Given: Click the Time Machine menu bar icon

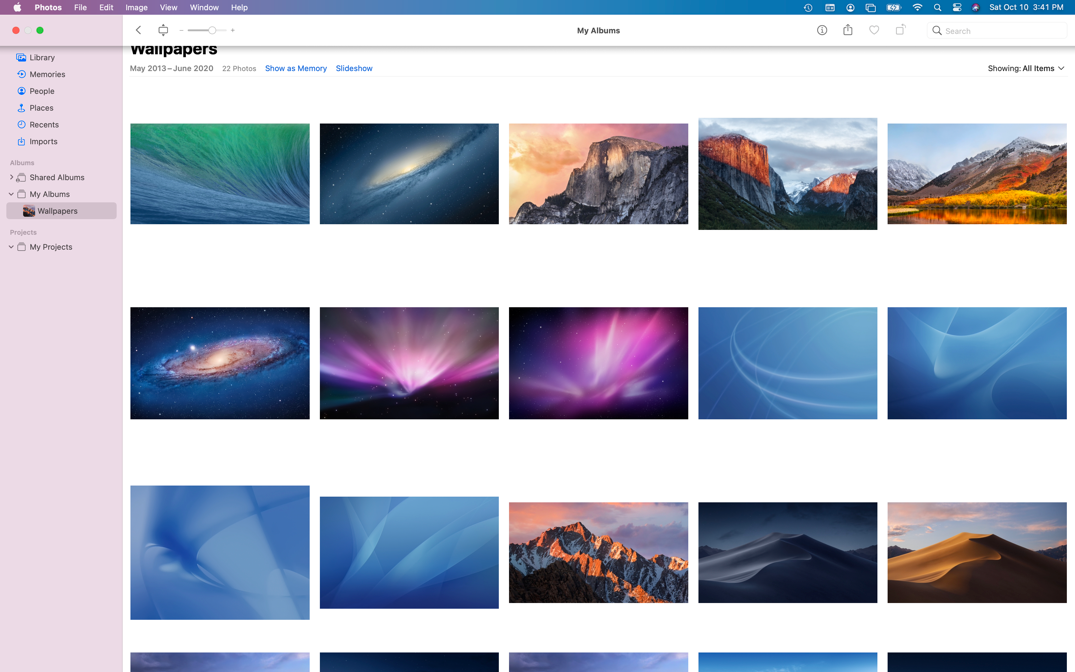Looking at the screenshot, I should pyautogui.click(x=808, y=8).
